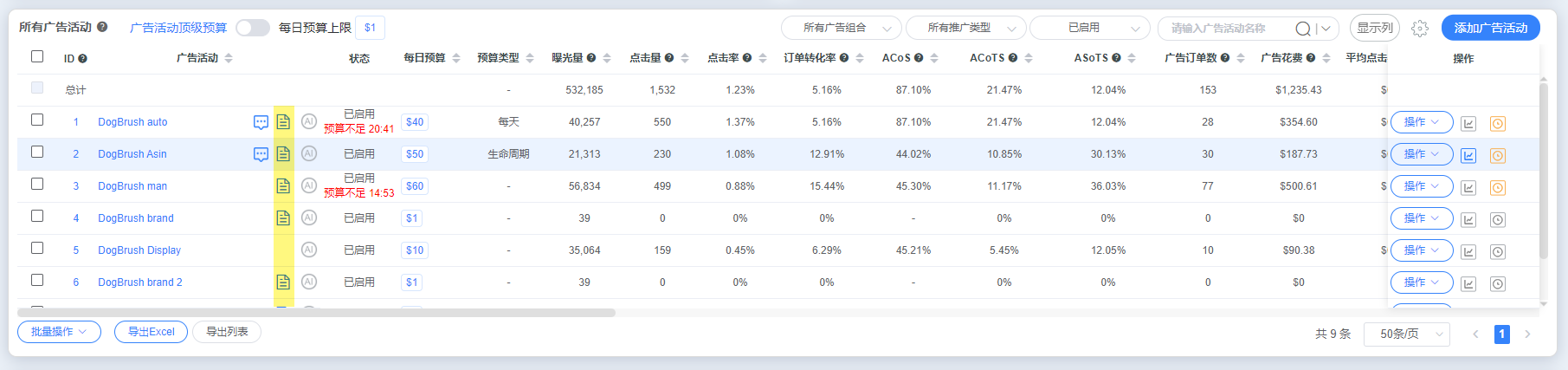Open 所有推广类型 dropdown
Image resolution: width=1568 pixels, height=370 pixels.
tap(965, 28)
